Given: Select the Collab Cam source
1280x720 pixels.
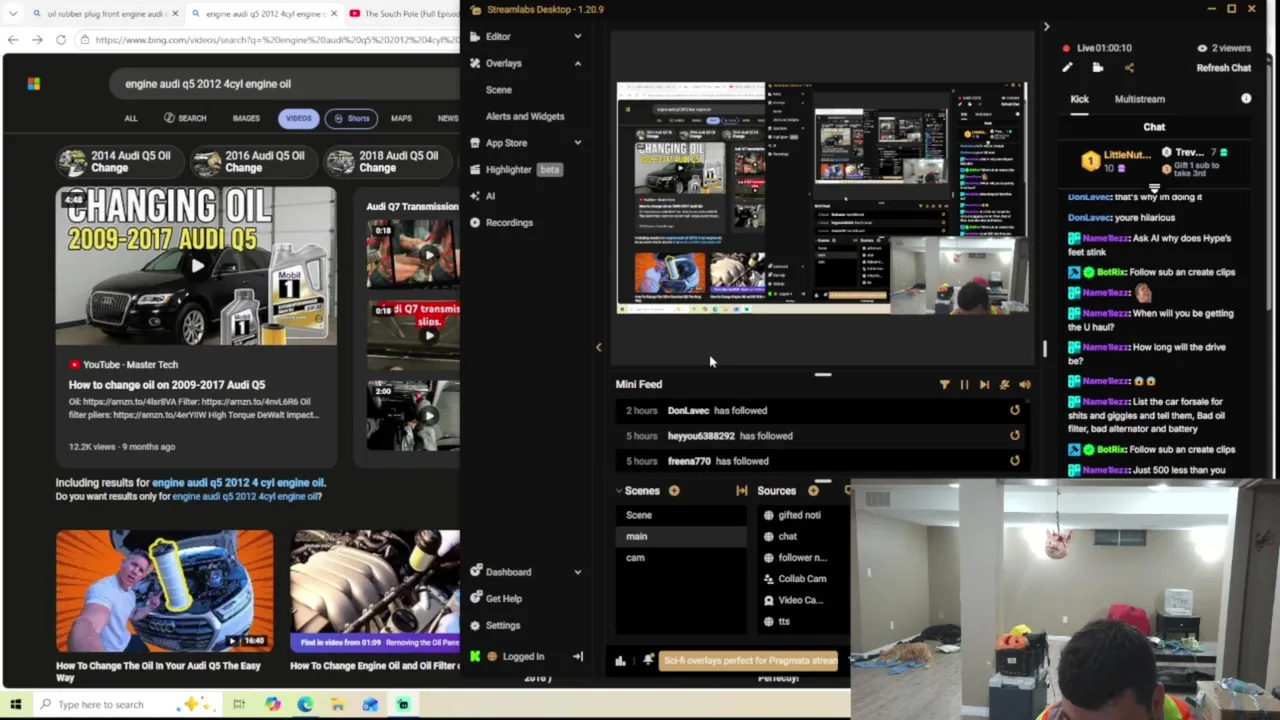Looking at the screenshot, I should coord(803,579).
